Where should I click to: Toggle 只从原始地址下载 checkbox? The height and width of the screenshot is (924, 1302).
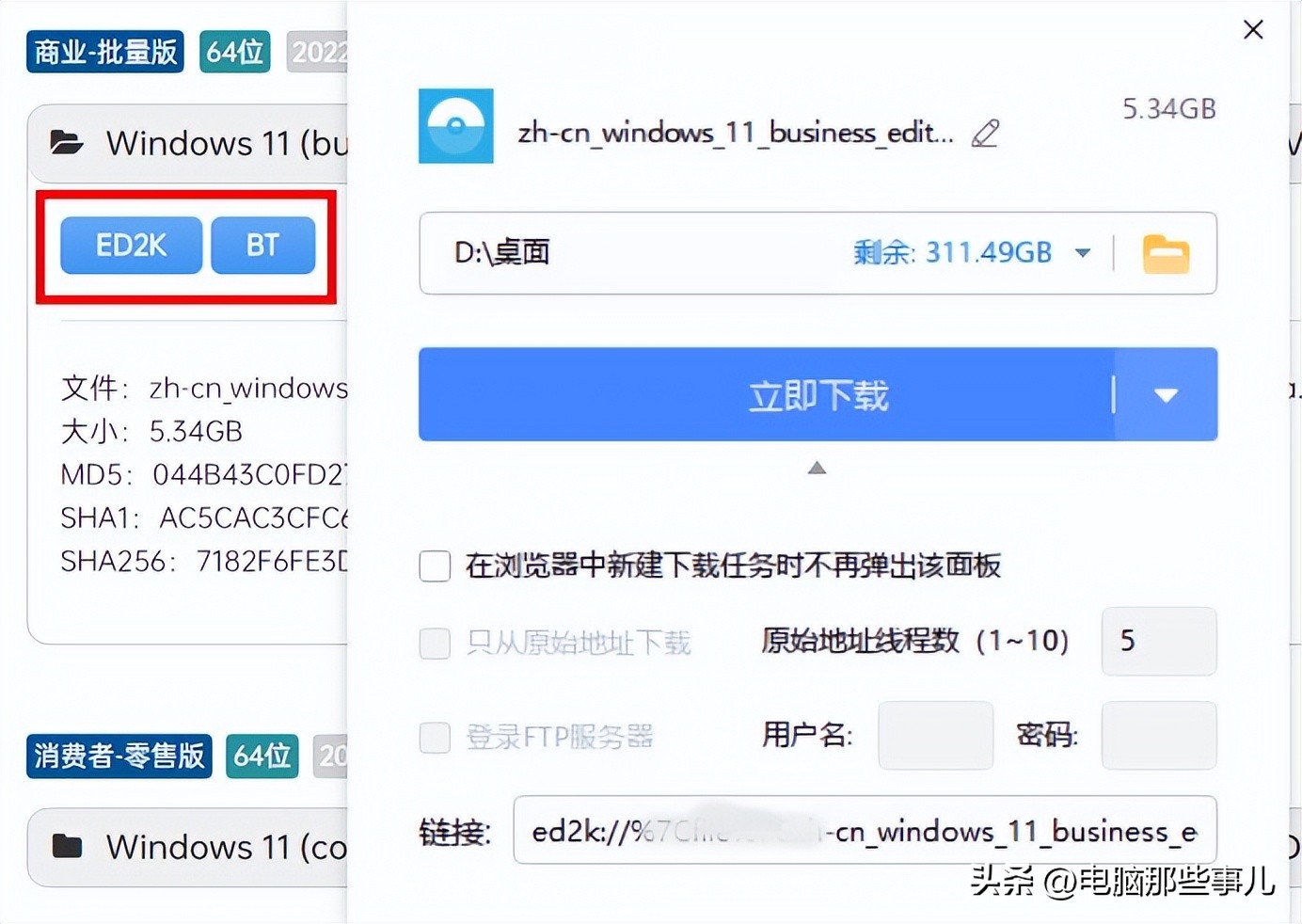click(435, 644)
